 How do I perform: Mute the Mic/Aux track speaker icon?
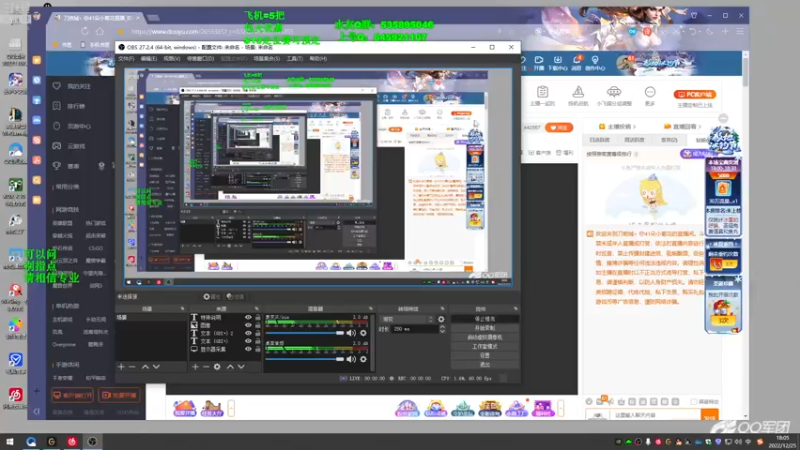351,333
